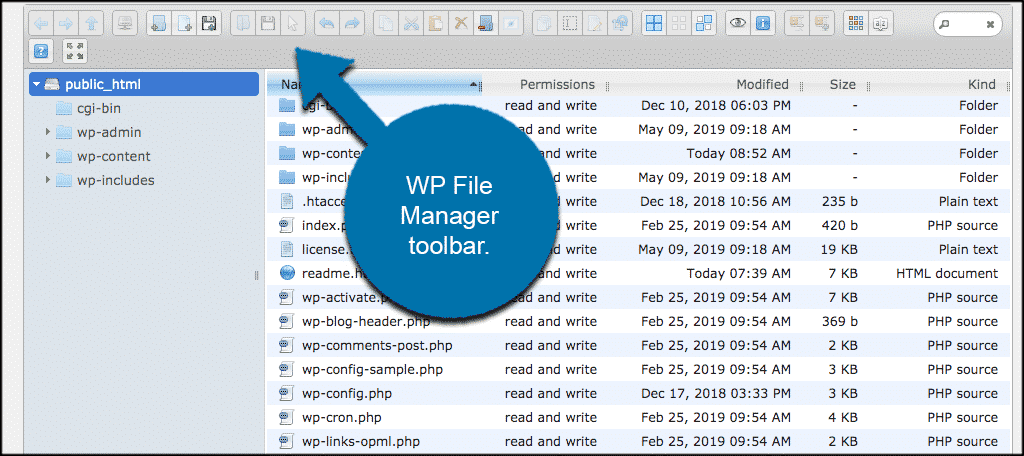
Task: Click the empty folder icon
Action: coord(485,24)
